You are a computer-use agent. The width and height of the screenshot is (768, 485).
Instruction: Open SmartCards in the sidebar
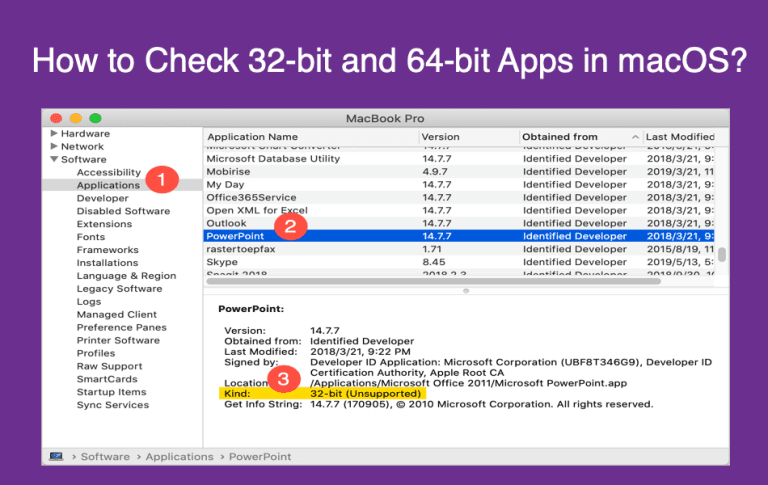click(x=107, y=379)
